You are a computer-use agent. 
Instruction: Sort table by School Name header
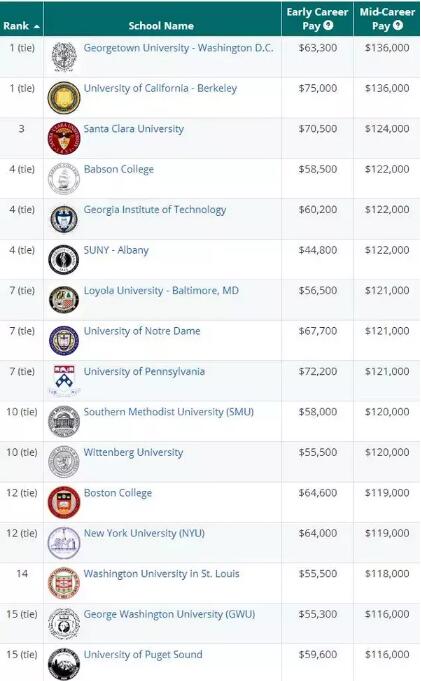pyautogui.click(x=161, y=26)
